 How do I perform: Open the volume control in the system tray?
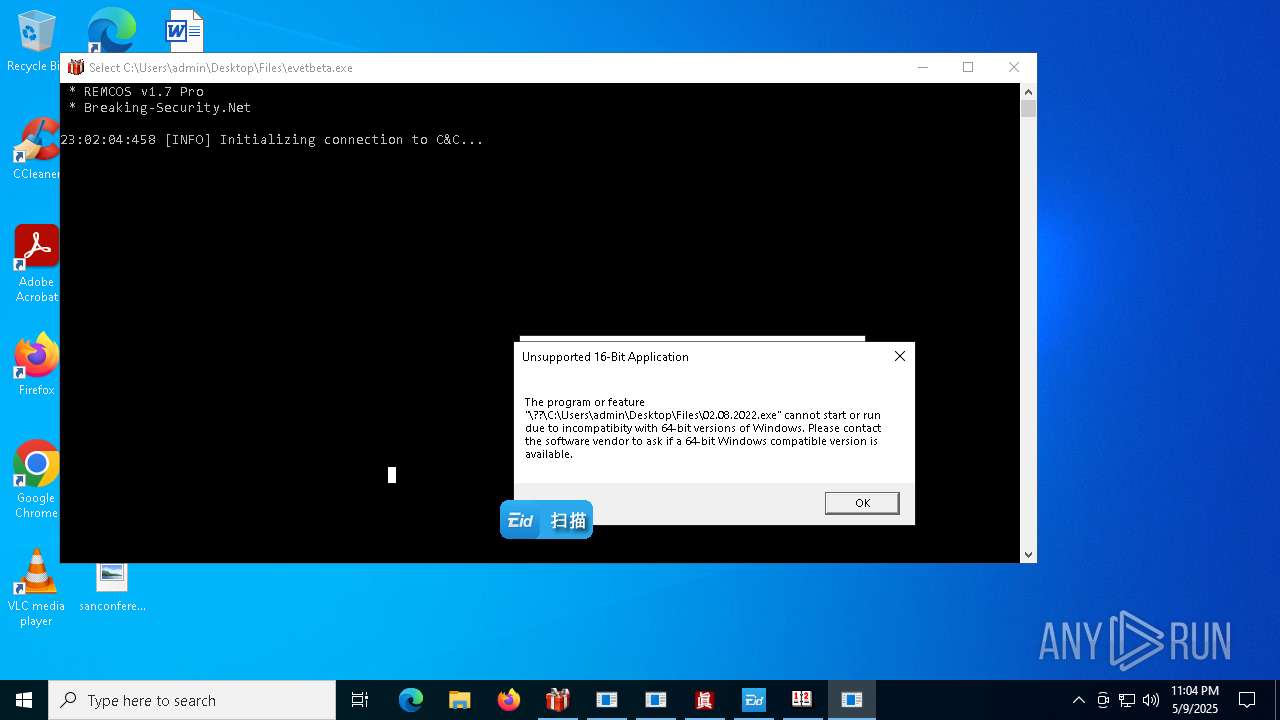[1151, 700]
